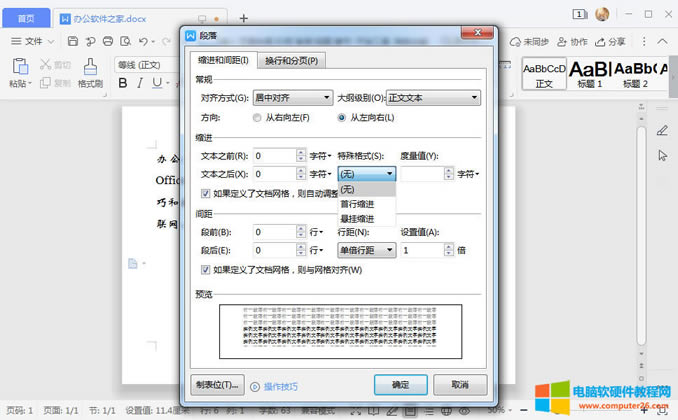This screenshot has width=678, height=420.
Task: Switch to the 换行和分页 tab
Action: 291,61
